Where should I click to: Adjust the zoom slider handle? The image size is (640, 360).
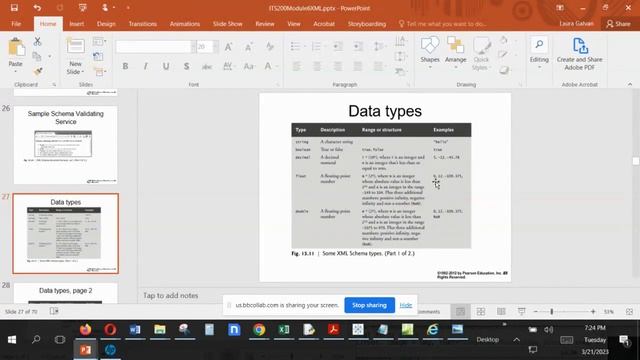552,311
